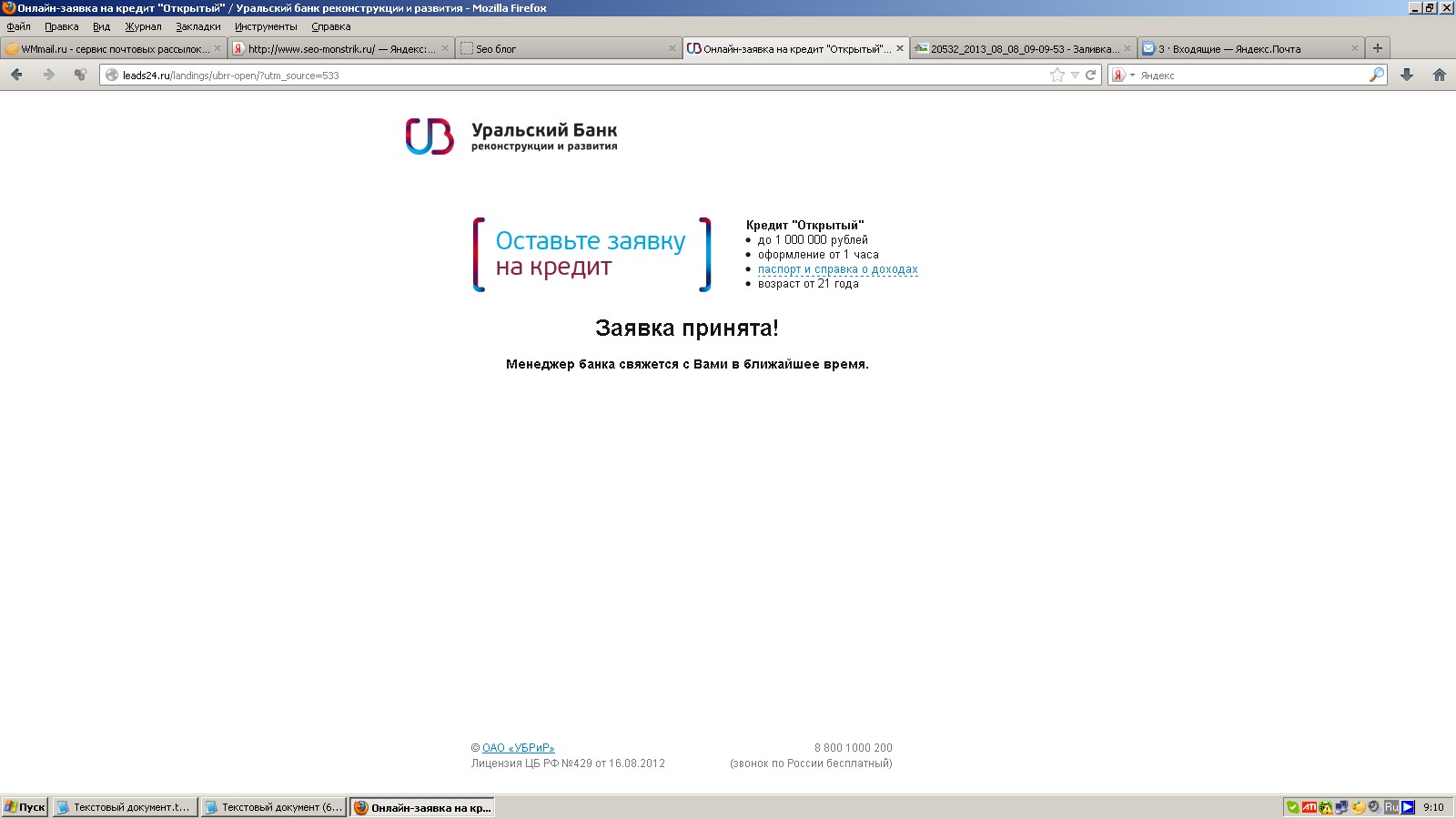Open the Windows Пуск start button
This screenshot has width=1456, height=819.
[x=25, y=807]
